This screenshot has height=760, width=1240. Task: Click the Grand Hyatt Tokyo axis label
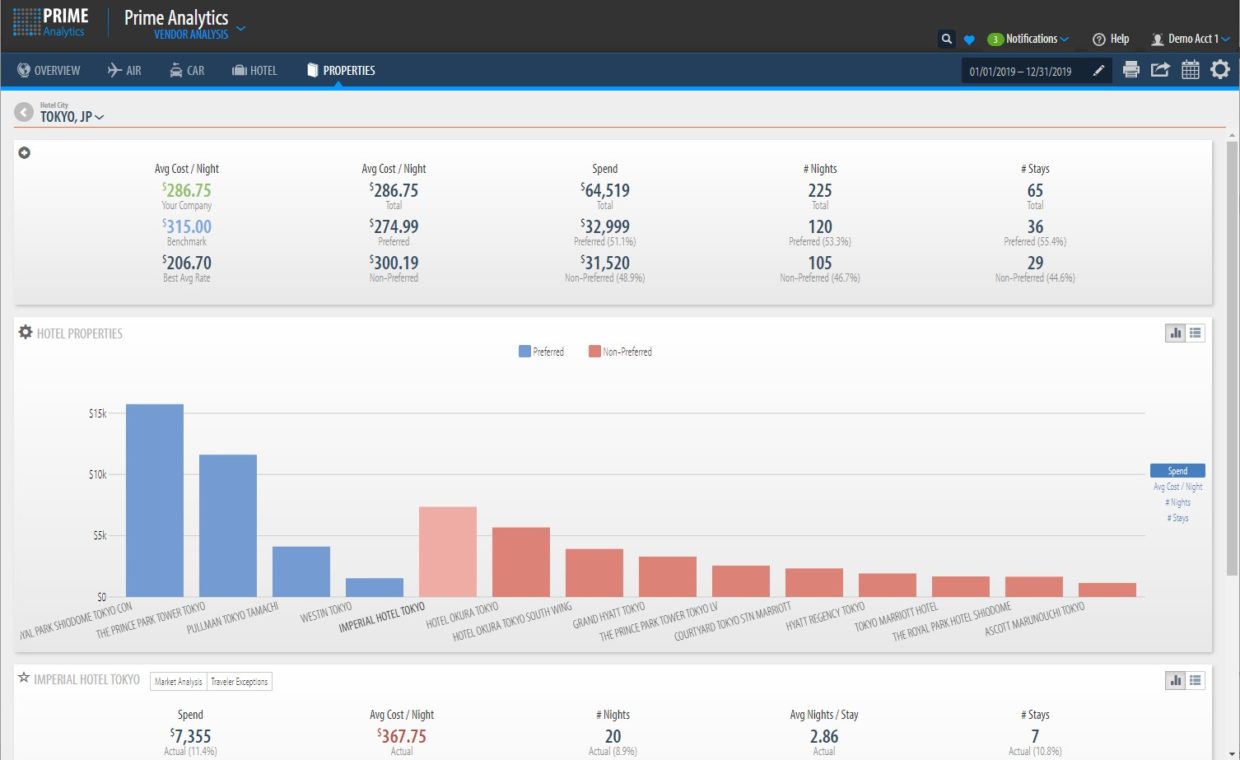tap(608, 615)
